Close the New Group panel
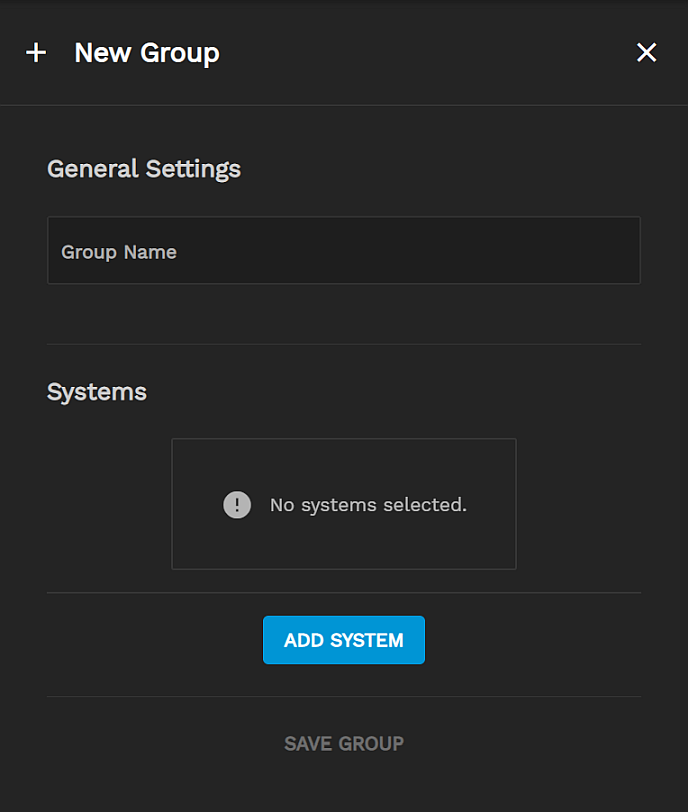Screen dimensions: 688x812 pos(647,53)
